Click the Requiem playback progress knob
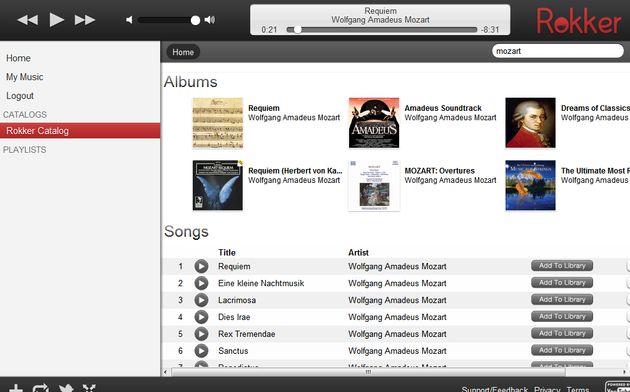 [297, 29]
